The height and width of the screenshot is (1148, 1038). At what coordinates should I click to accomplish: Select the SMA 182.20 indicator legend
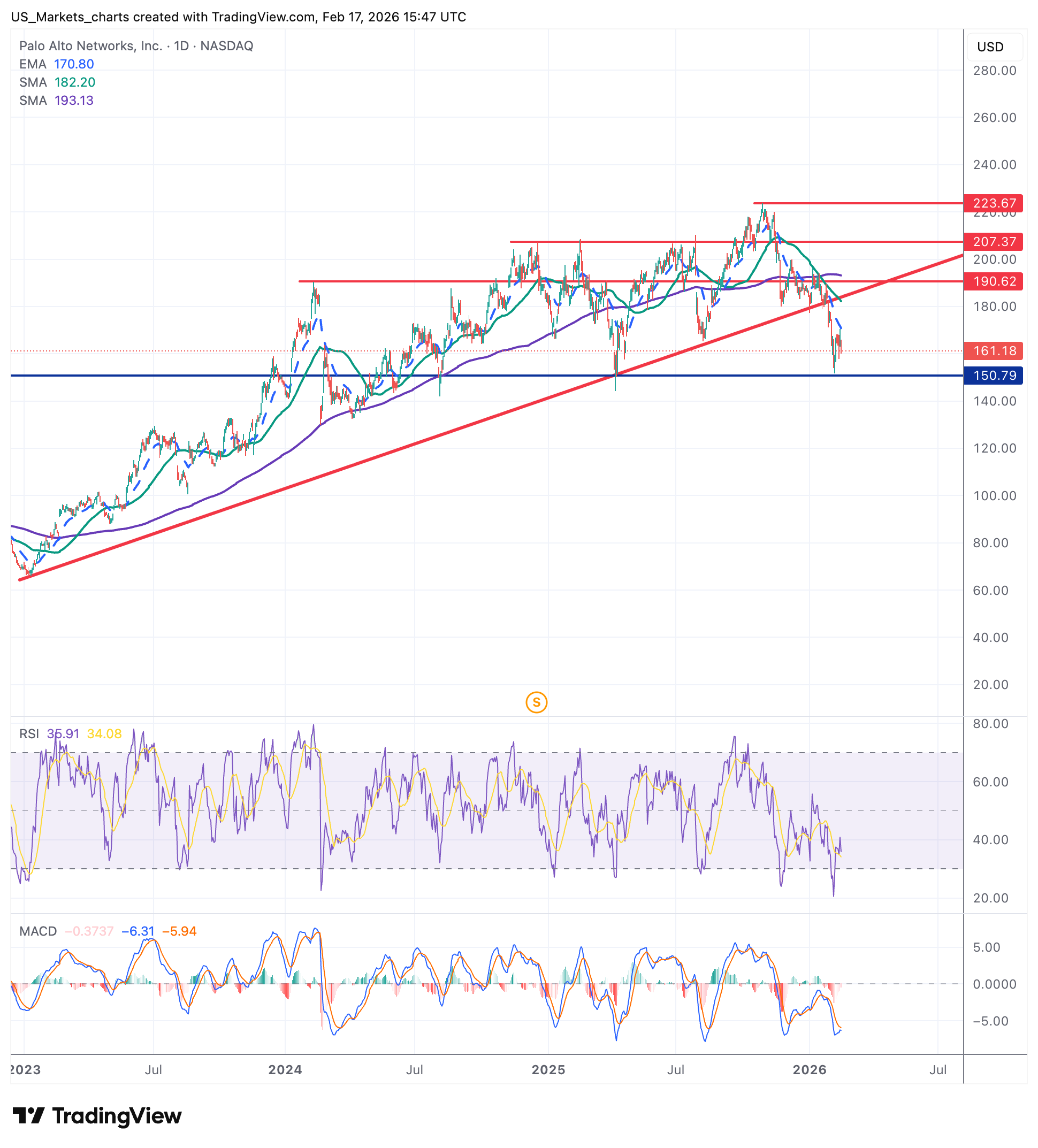pos(57,82)
